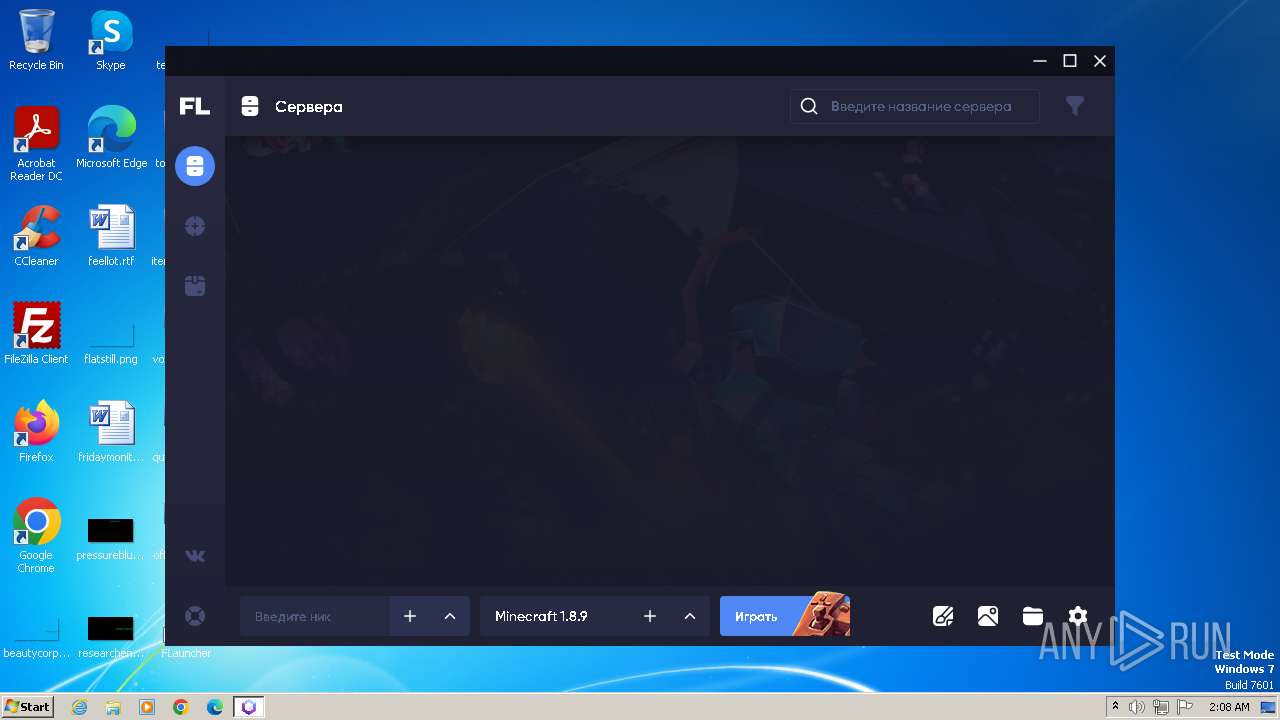Open Firefox desktop shortcut
The image size is (1280, 720).
(36, 432)
